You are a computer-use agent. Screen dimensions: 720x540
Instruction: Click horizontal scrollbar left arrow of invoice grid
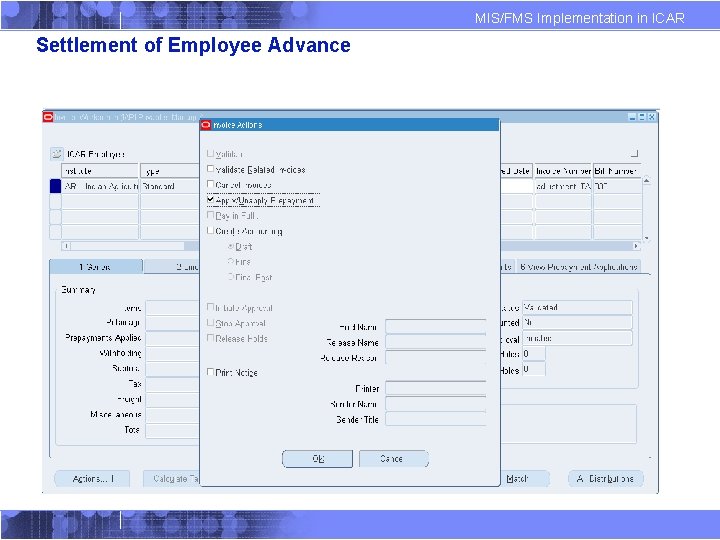(66, 246)
